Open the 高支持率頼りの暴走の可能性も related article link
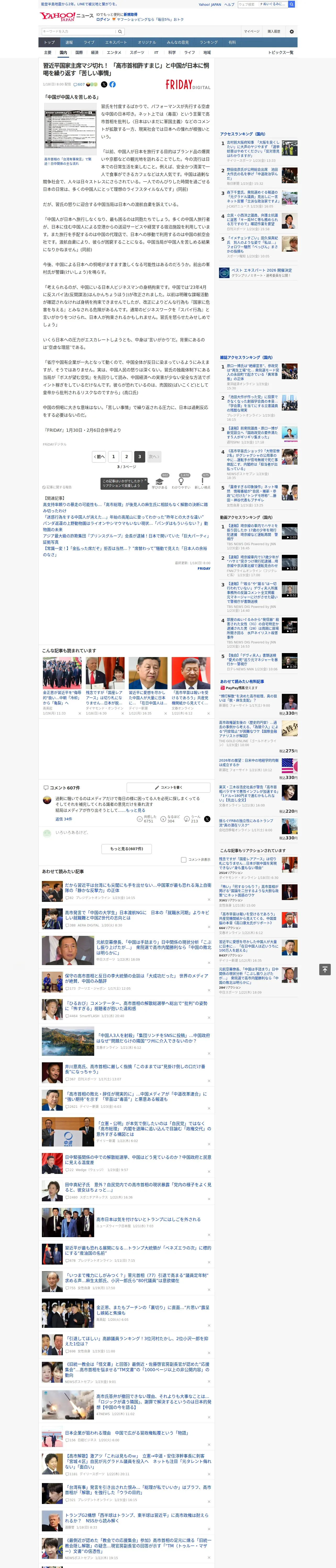Viewport: 336px width, 1568px height. tap(125, 508)
